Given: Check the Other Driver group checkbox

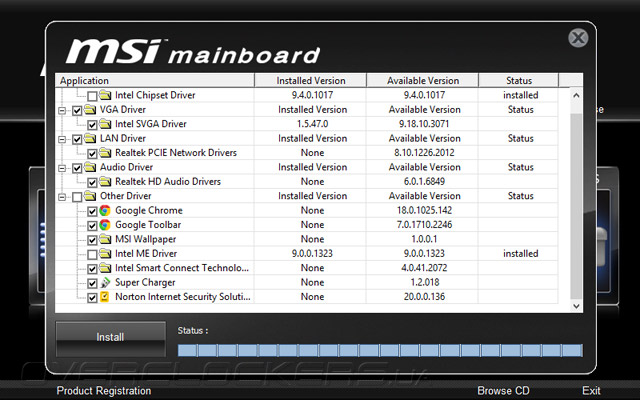Looking at the screenshot, I should coord(77,197).
